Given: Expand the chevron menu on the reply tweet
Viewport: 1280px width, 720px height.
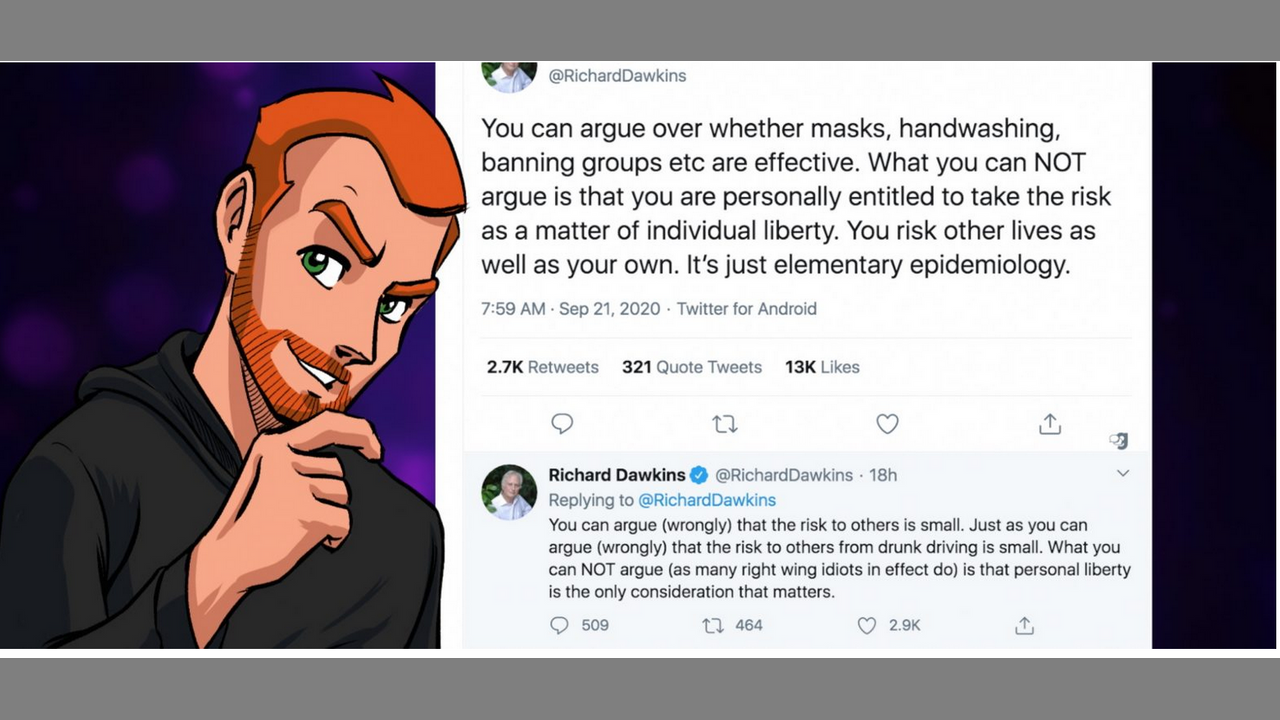Looking at the screenshot, I should (x=1123, y=473).
